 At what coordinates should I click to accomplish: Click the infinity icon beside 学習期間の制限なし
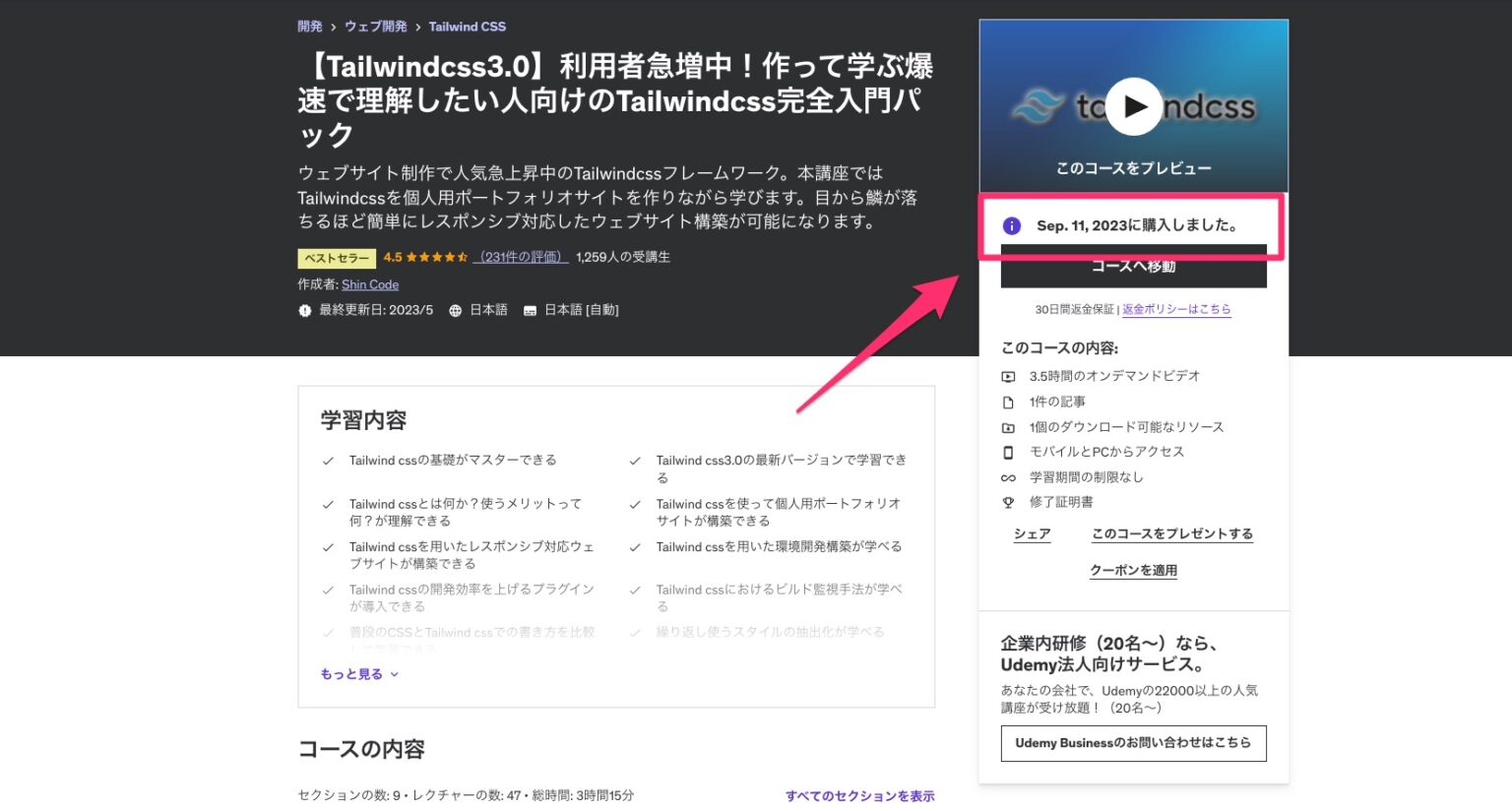click(1008, 477)
